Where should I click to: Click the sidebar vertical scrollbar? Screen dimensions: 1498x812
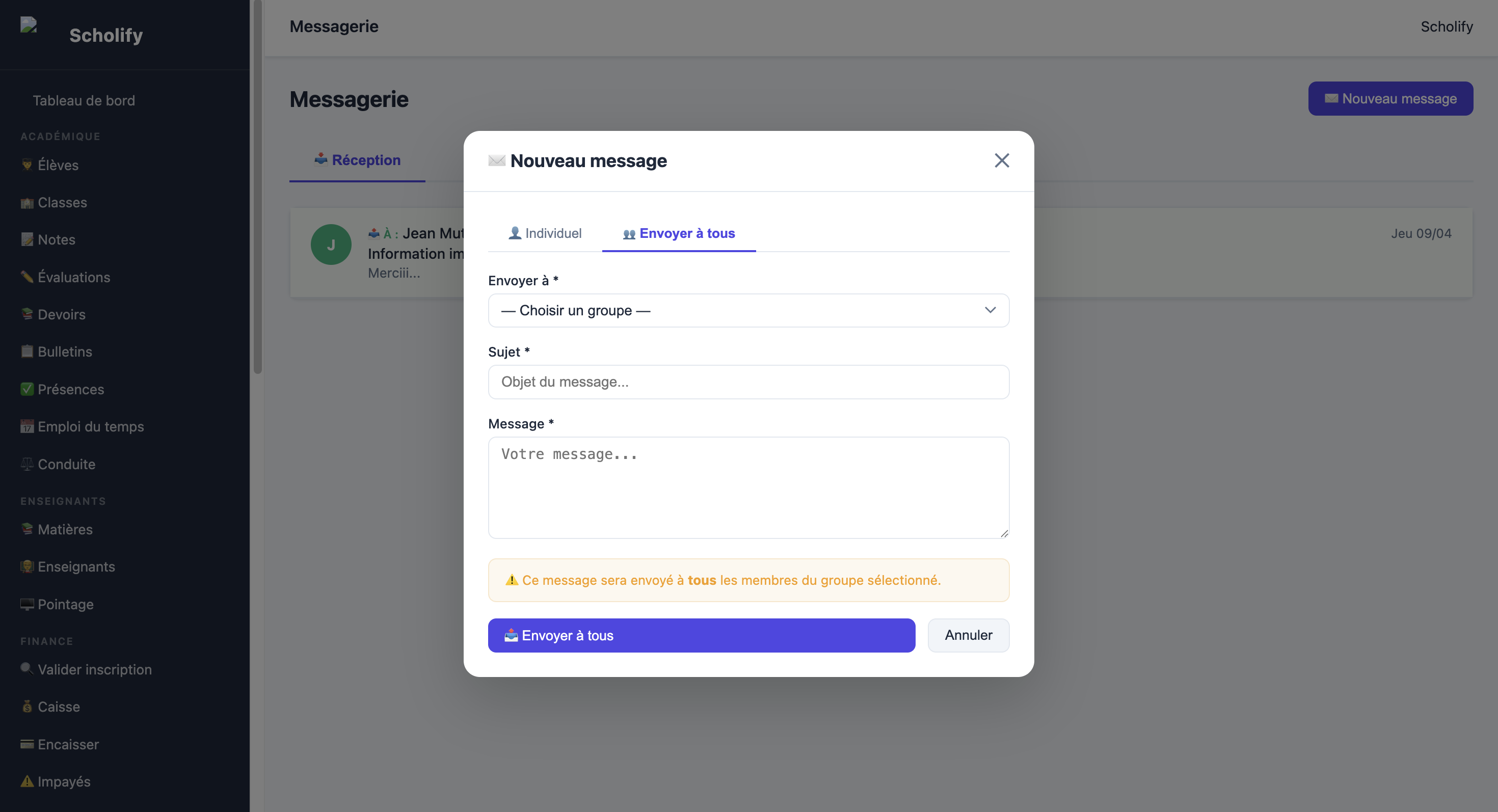(258, 186)
